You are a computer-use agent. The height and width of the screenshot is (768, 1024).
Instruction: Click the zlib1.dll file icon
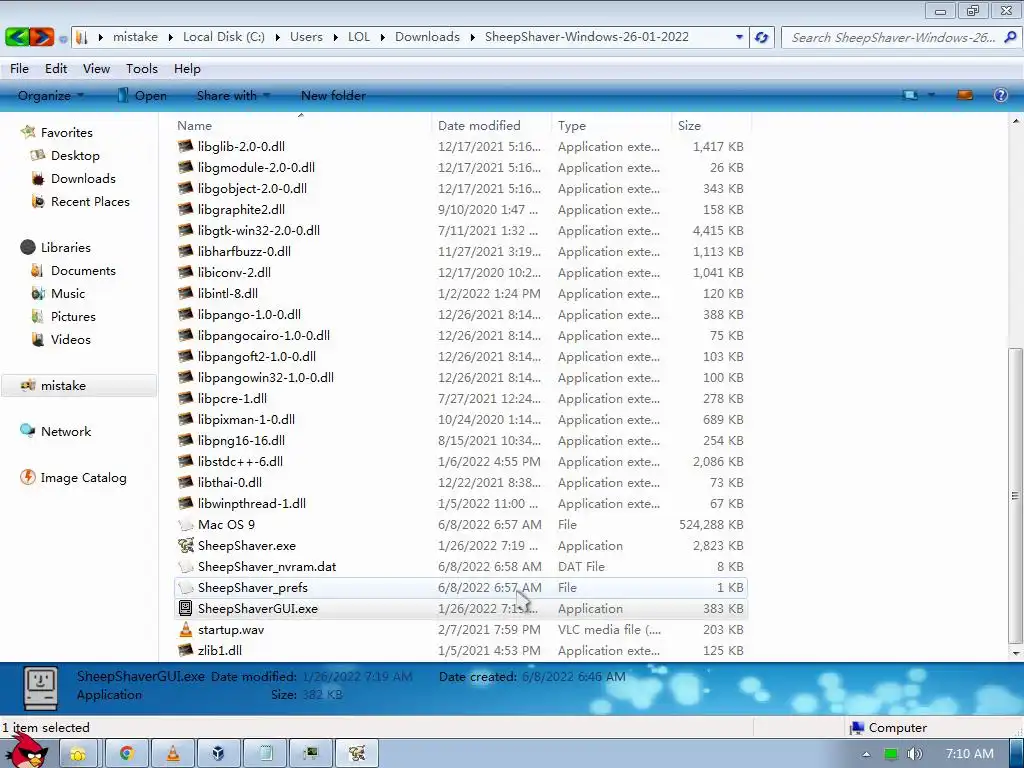tap(185, 650)
